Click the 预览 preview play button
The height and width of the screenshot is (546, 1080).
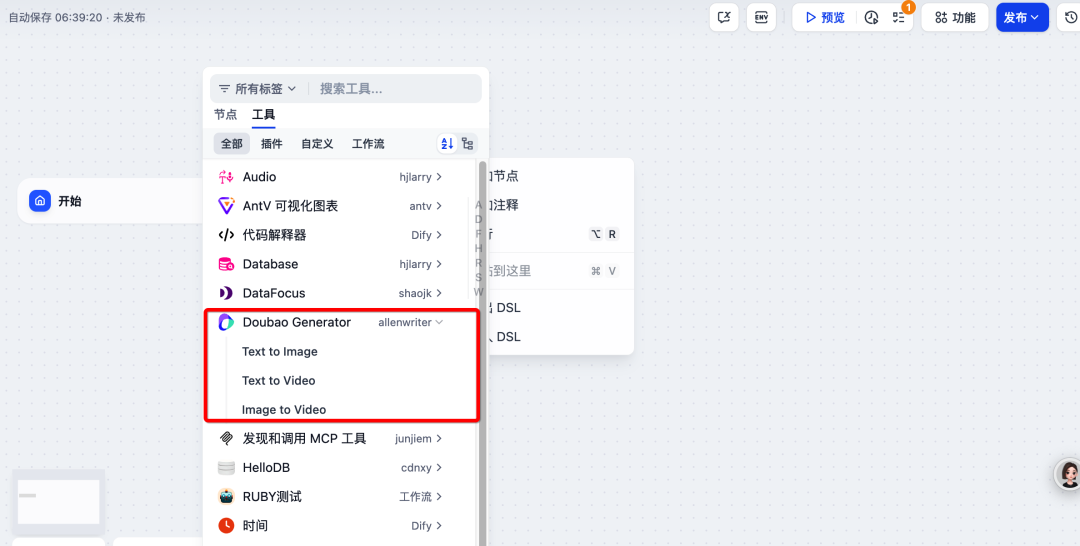pyautogui.click(x=824, y=17)
